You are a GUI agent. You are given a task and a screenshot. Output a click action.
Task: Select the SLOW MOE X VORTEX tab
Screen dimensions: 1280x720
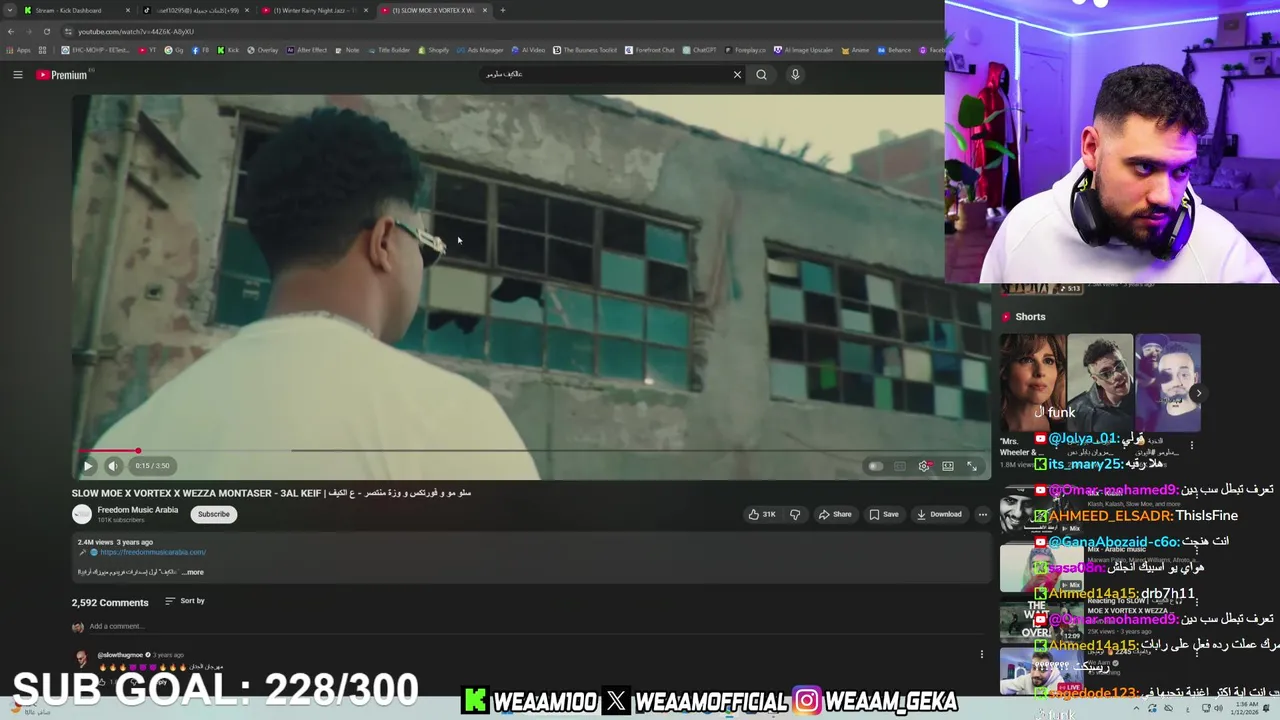click(433, 10)
